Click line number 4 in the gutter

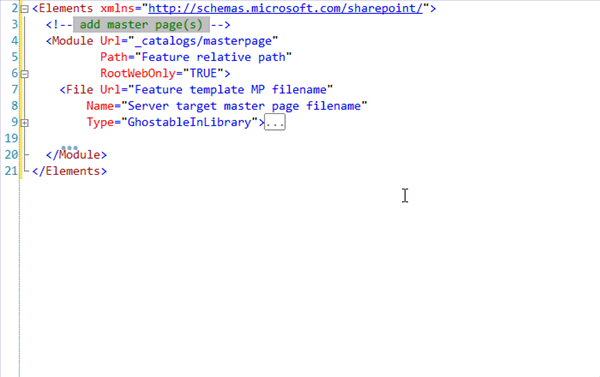point(15,41)
